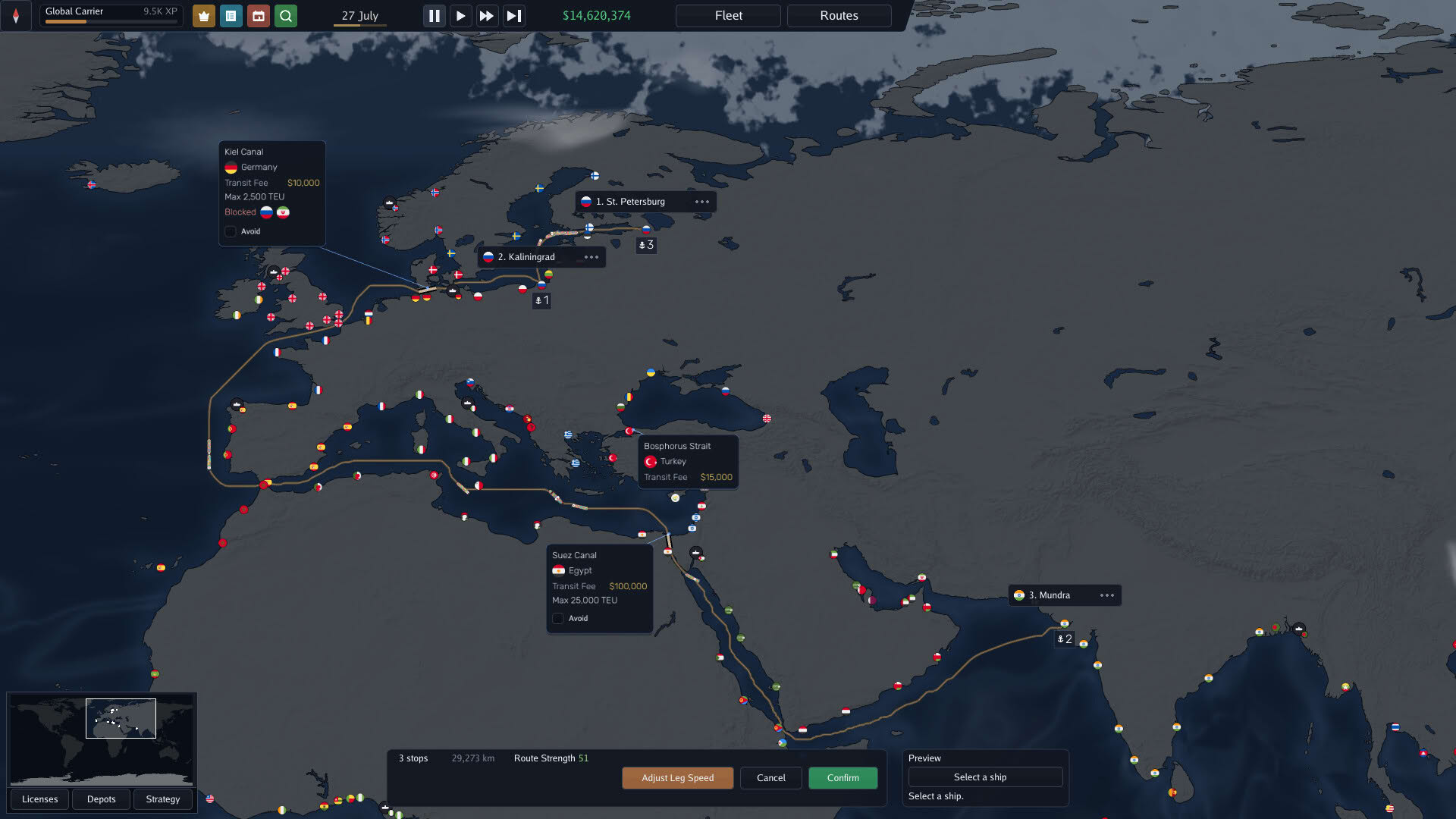The image size is (1456, 819).
Task: Open the Routes tab
Action: tap(839, 16)
